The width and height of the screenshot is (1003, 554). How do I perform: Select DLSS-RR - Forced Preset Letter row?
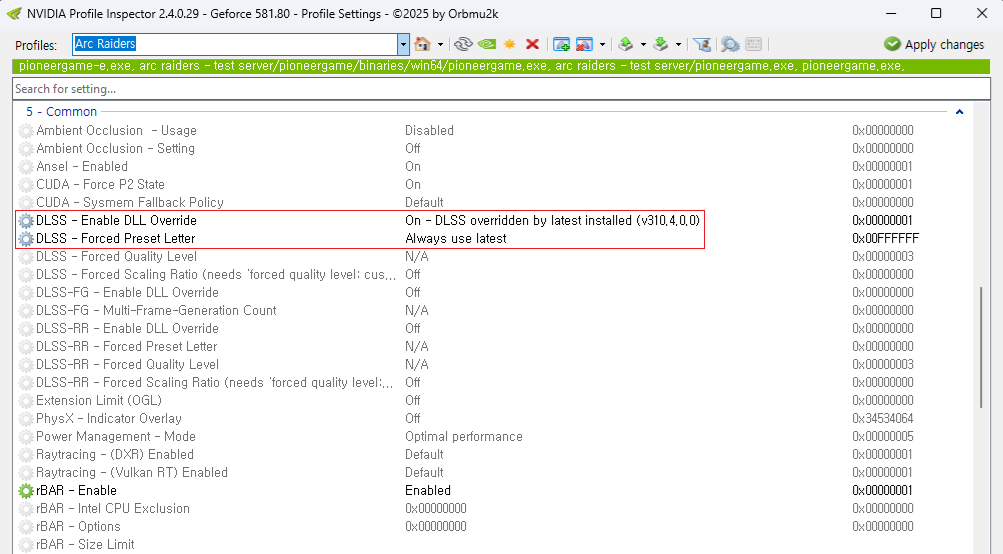coord(493,347)
